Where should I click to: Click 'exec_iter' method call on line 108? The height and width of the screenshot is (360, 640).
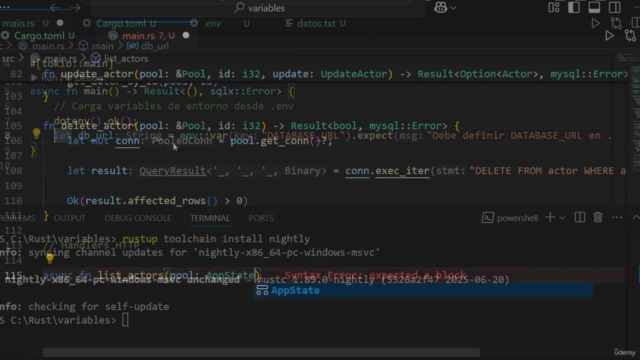pyautogui.click(x=402, y=171)
